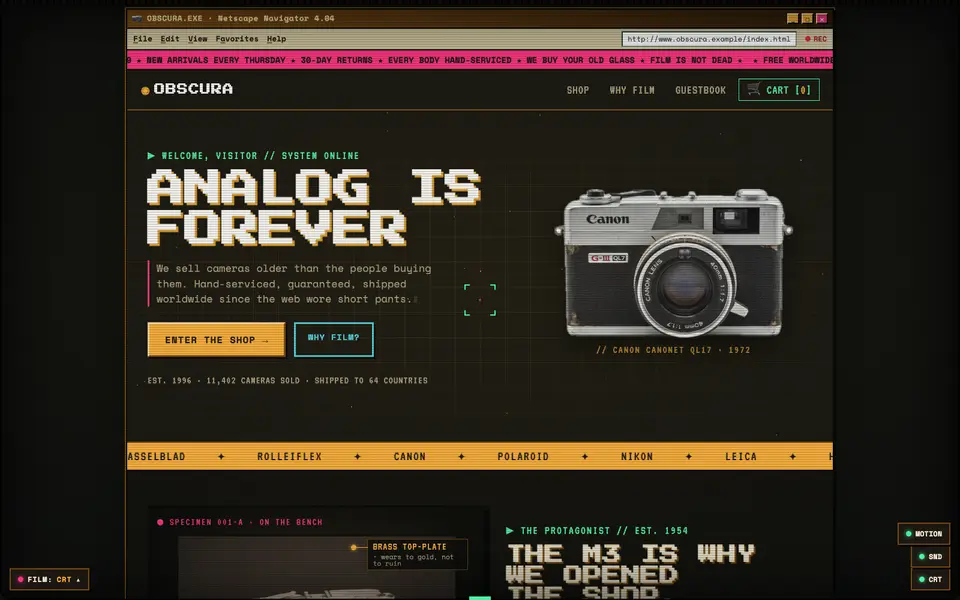Click THE PROTAGONIST // EST. 1954 text

[x=597, y=531]
